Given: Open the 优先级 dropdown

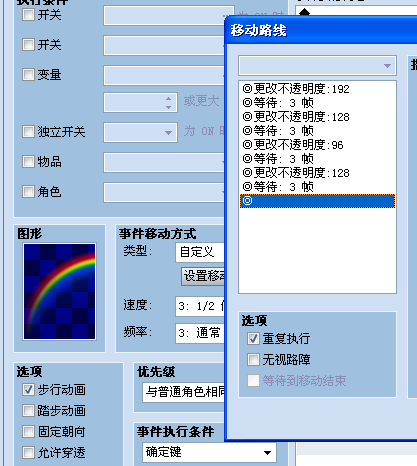Looking at the screenshot, I should (x=184, y=392).
